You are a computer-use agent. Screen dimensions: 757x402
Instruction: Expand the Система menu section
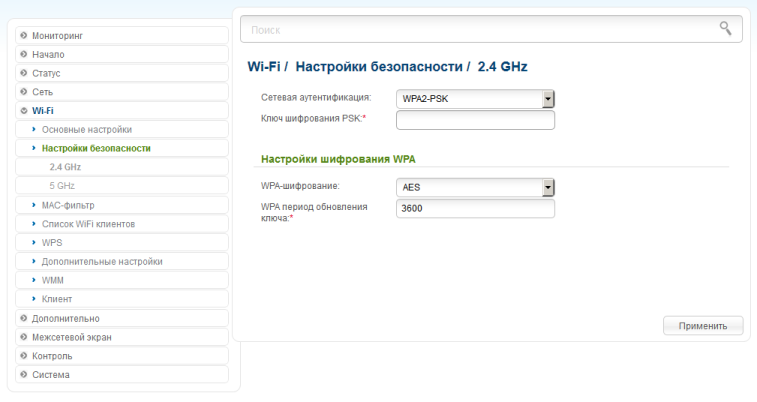click(122, 374)
